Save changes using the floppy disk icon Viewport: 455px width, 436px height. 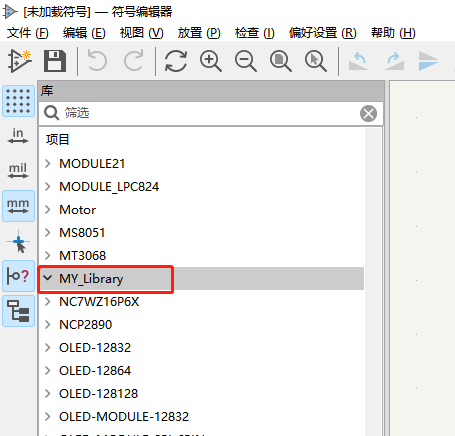click(55, 61)
